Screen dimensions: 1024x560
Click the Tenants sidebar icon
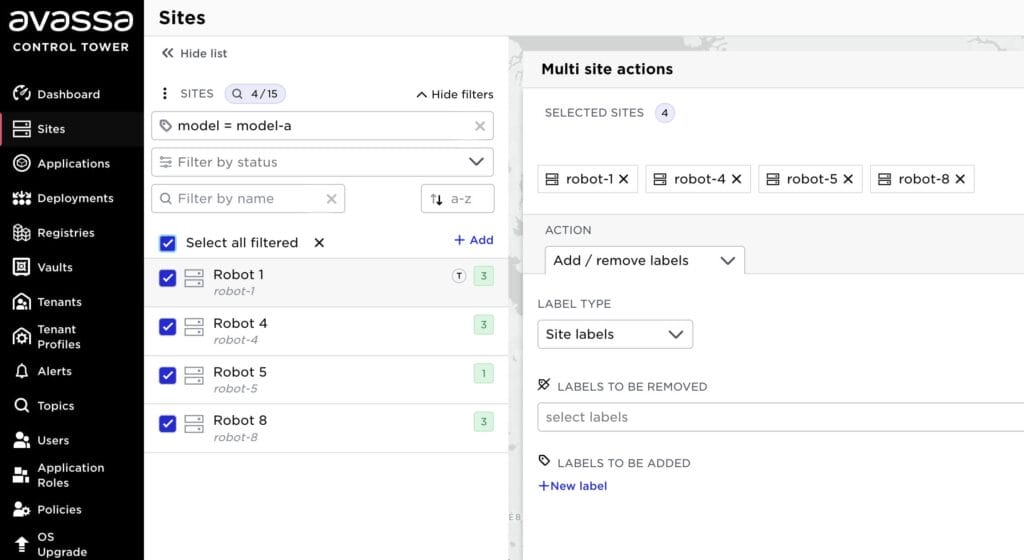22,302
